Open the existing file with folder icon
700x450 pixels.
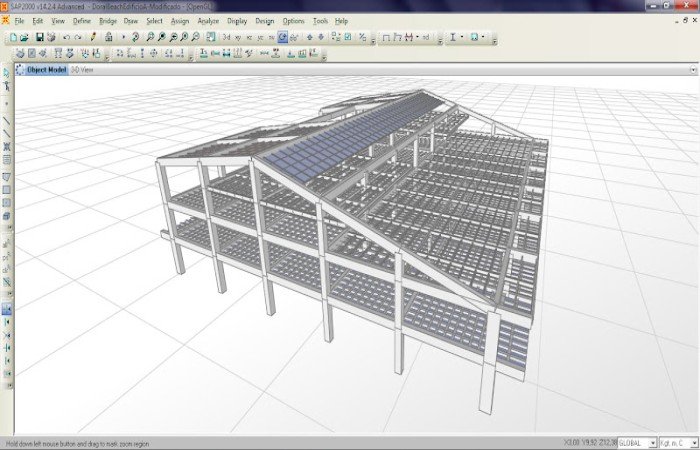(x=25, y=37)
